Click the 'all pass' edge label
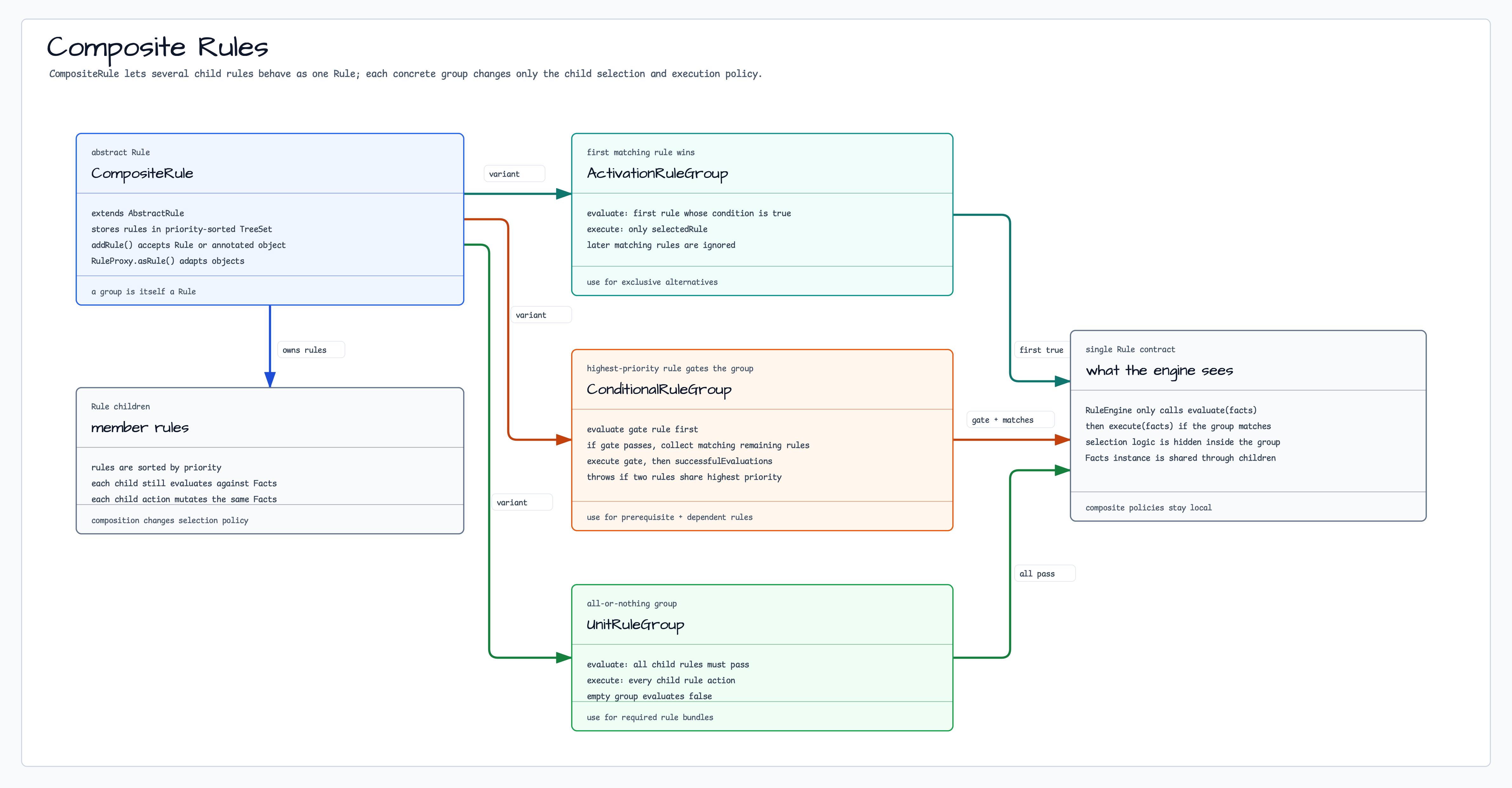 (1045, 574)
